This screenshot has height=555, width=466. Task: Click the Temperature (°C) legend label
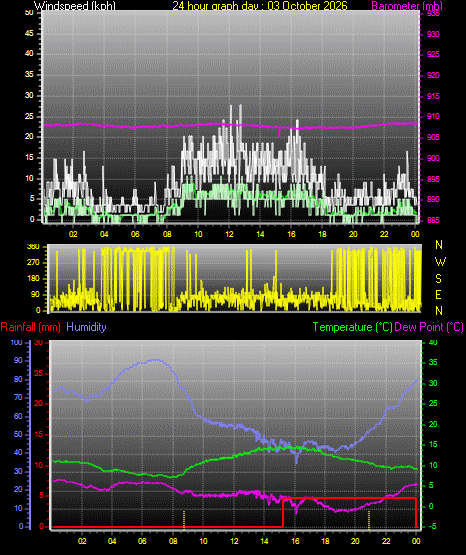(353, 327)
